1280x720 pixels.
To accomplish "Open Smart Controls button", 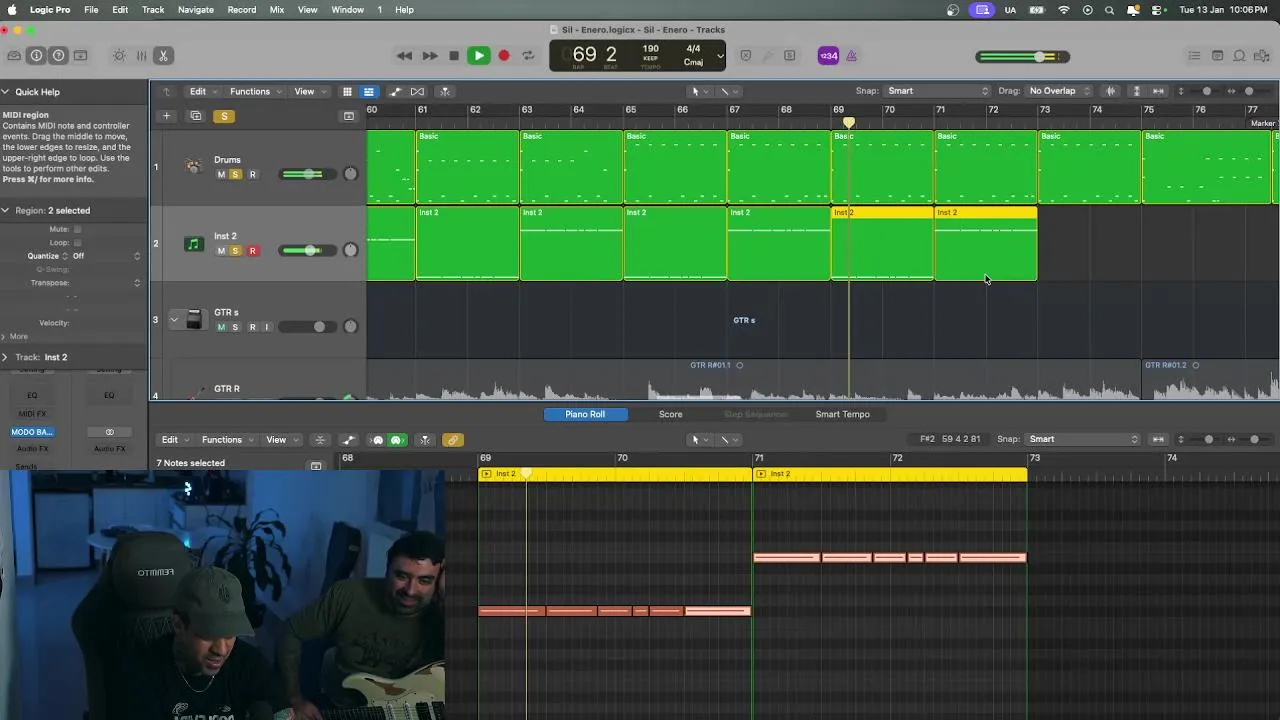I will tap(119, 56).
